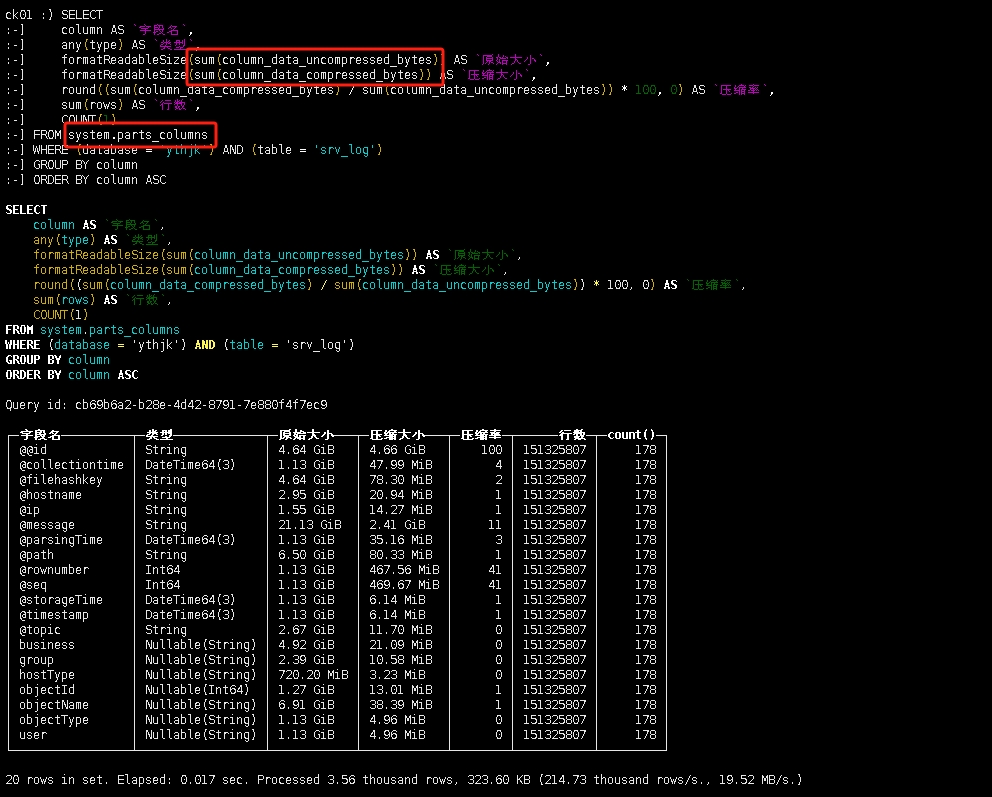Click the Int64 type in @seq row
The image size is (992, 797).
(163, 585)
